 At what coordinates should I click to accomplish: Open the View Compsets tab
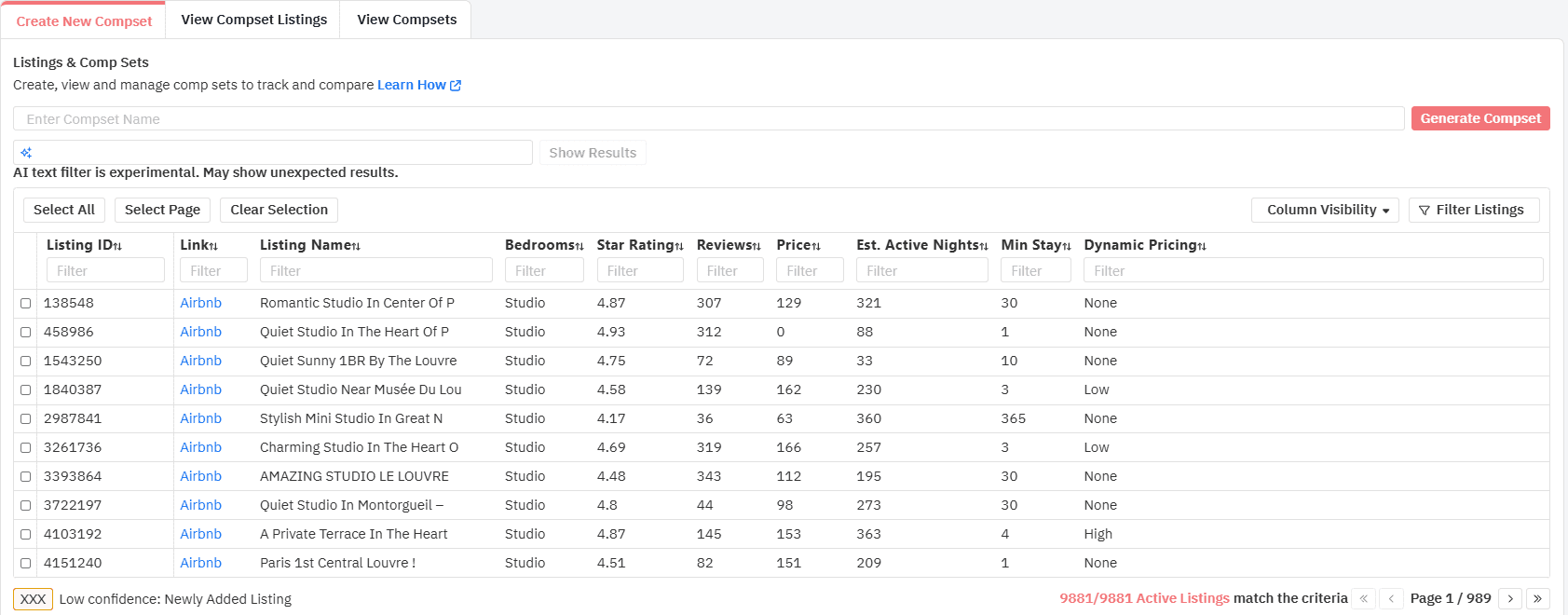(406, 20)
